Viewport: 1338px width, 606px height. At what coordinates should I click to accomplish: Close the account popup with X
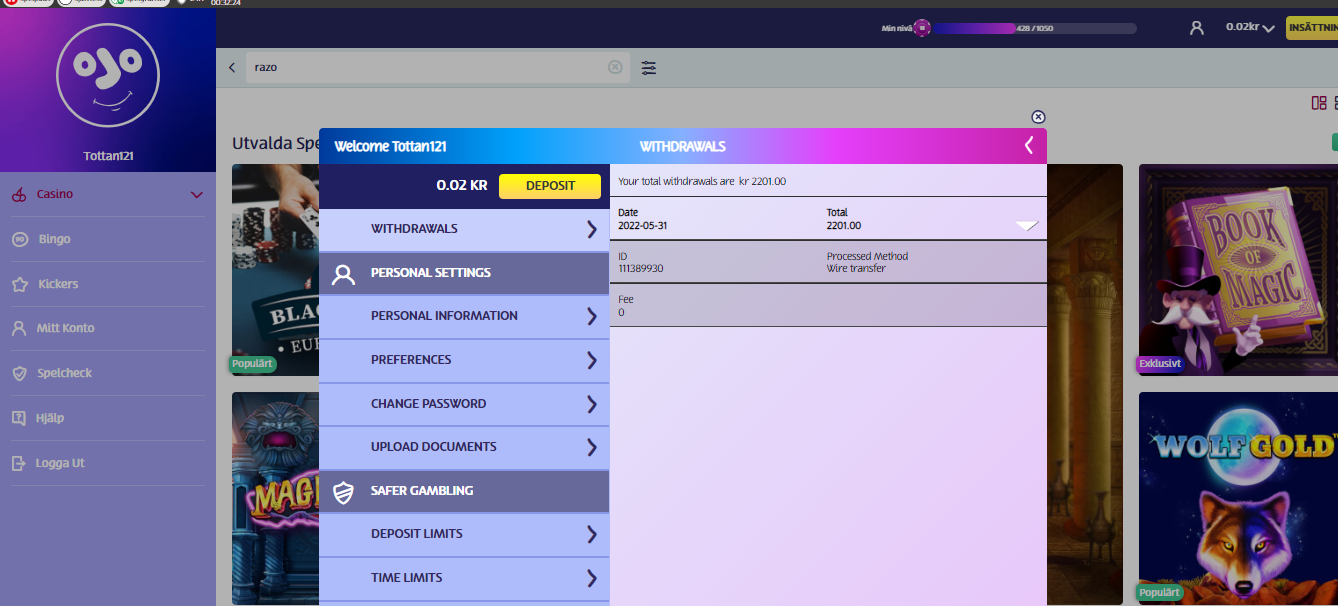(1038, 116)
